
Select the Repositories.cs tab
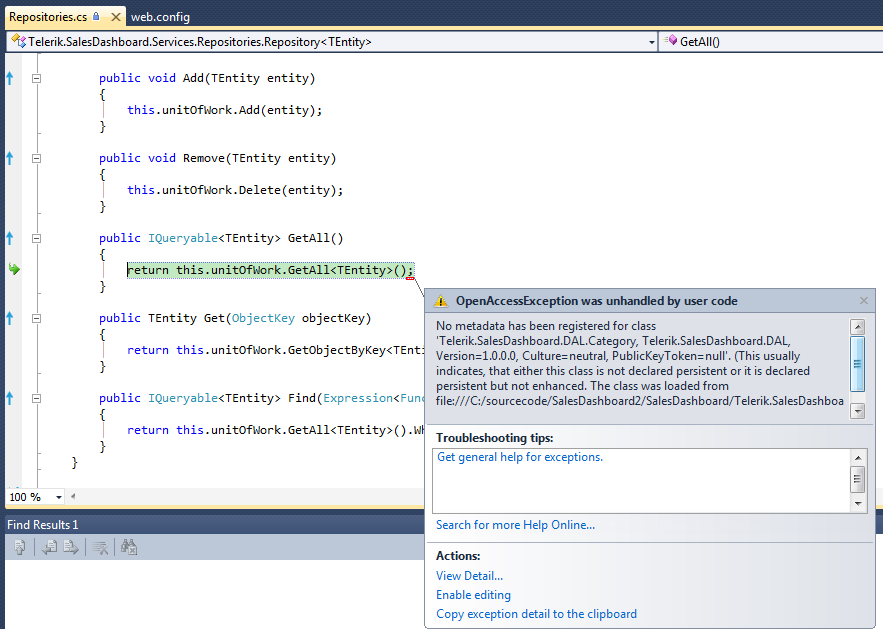(x=47, y=17)
